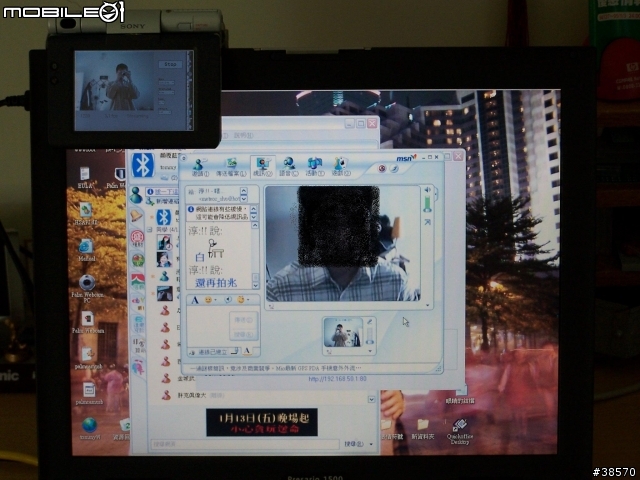Click the 搜尋 search button in Messenger main window

[353, 444]
